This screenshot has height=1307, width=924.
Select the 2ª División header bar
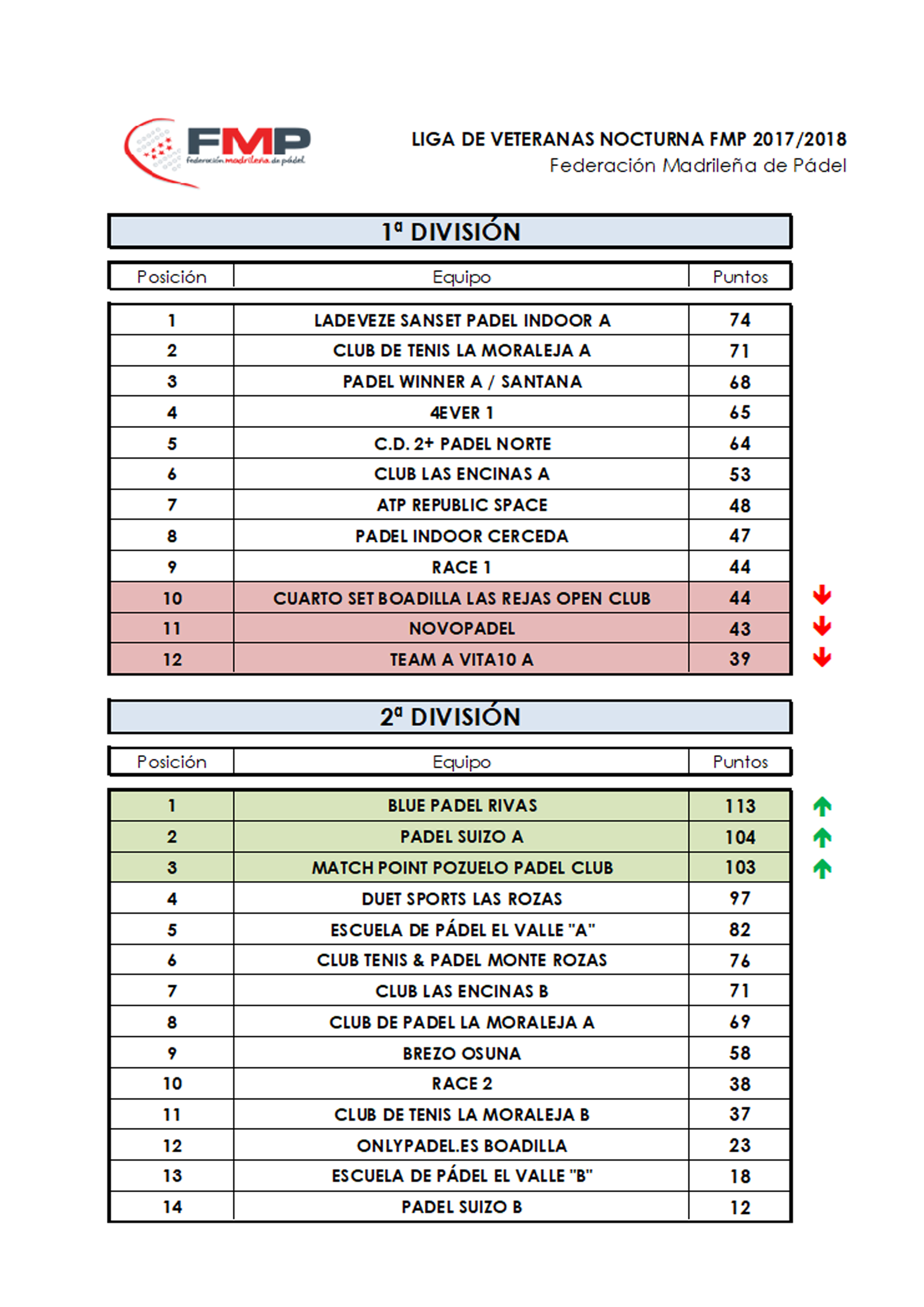450,717
